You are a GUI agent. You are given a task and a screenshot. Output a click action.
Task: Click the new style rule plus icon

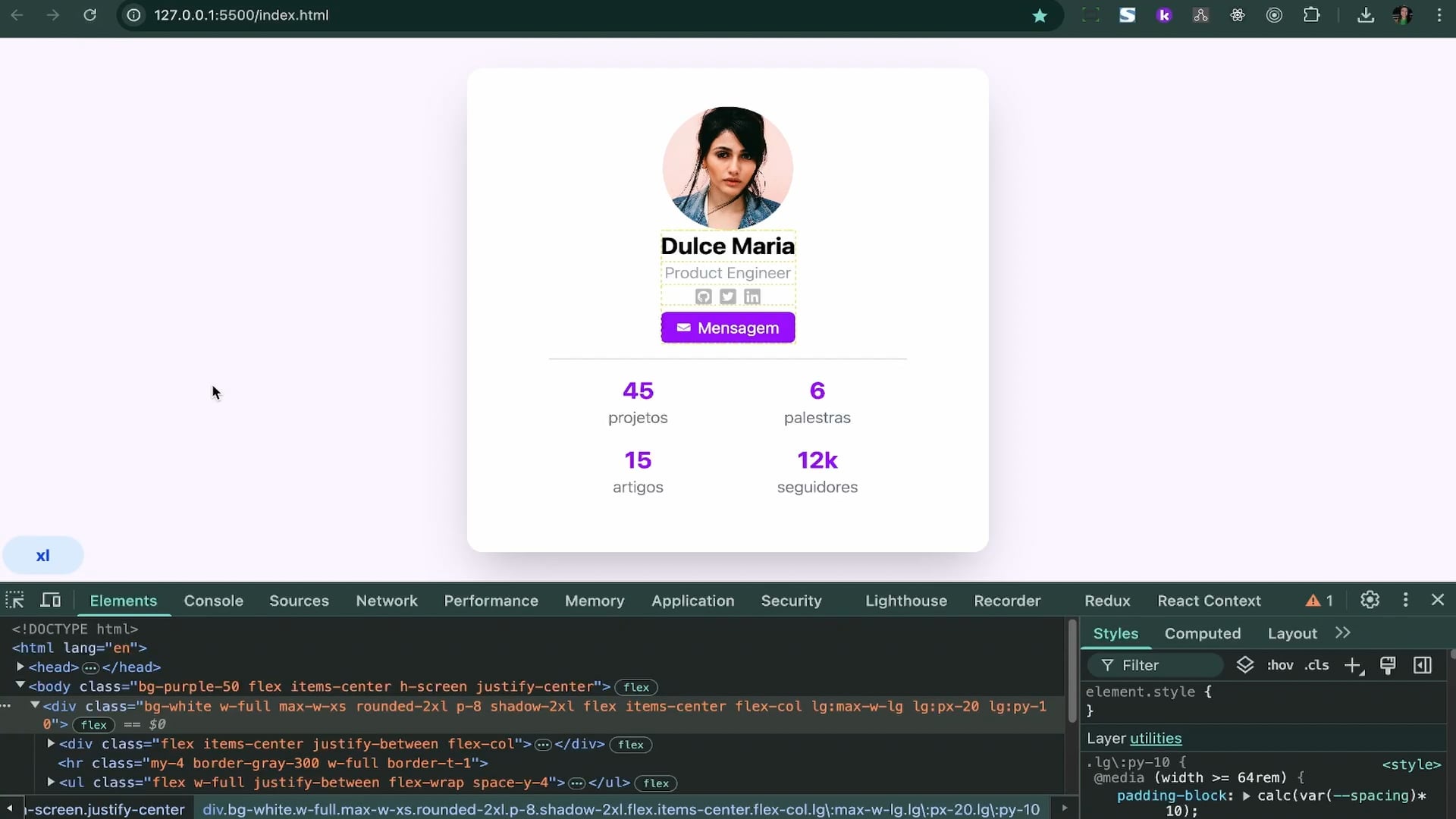(x=1353, y=665)
